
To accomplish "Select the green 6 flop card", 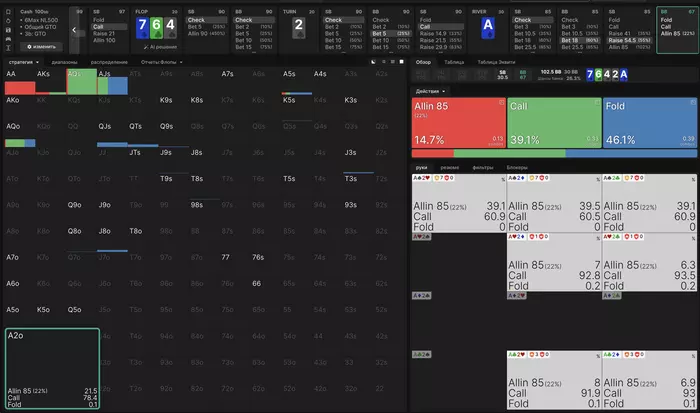I will click(156, 27).
